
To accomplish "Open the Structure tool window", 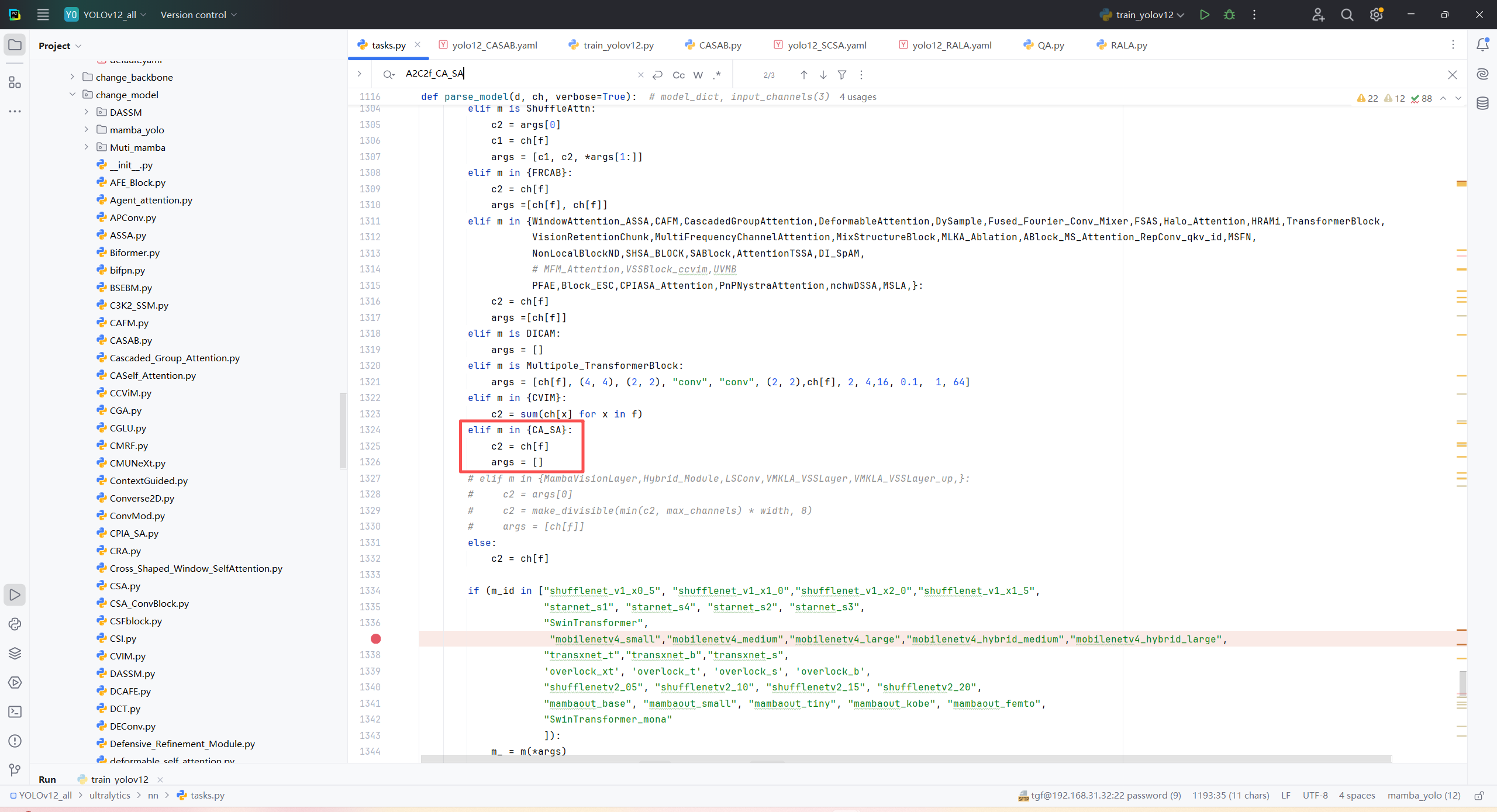I will pyautogui.click(x=15, y=82).
